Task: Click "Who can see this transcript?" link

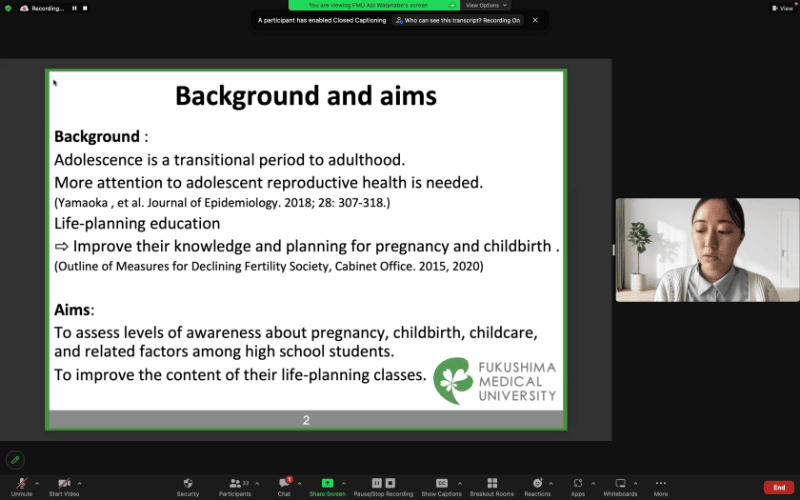Action: 457,20
